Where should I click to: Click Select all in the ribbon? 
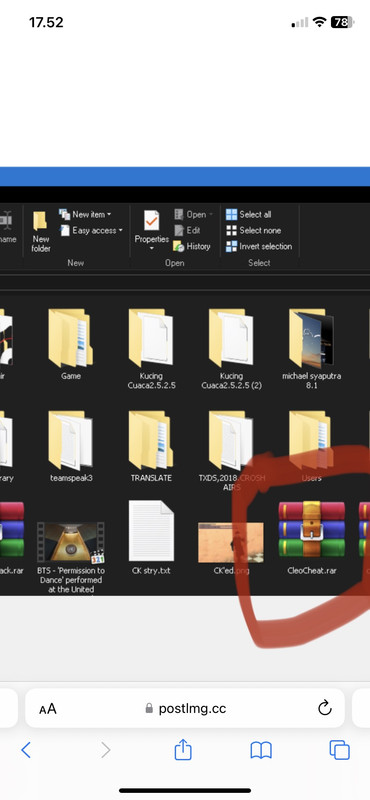pyautogui.click(x=249, y=214)
